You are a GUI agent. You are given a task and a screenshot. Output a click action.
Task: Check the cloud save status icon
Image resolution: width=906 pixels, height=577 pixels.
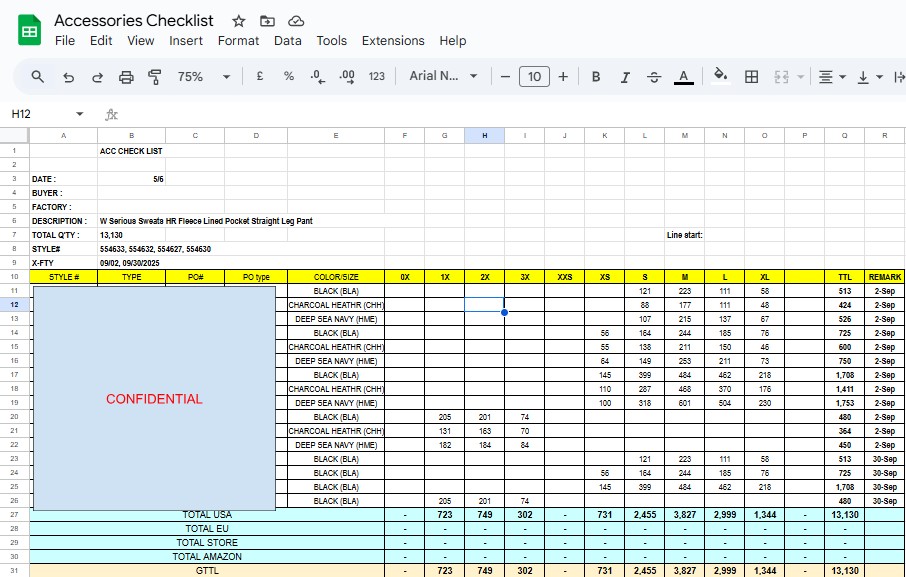296,21
